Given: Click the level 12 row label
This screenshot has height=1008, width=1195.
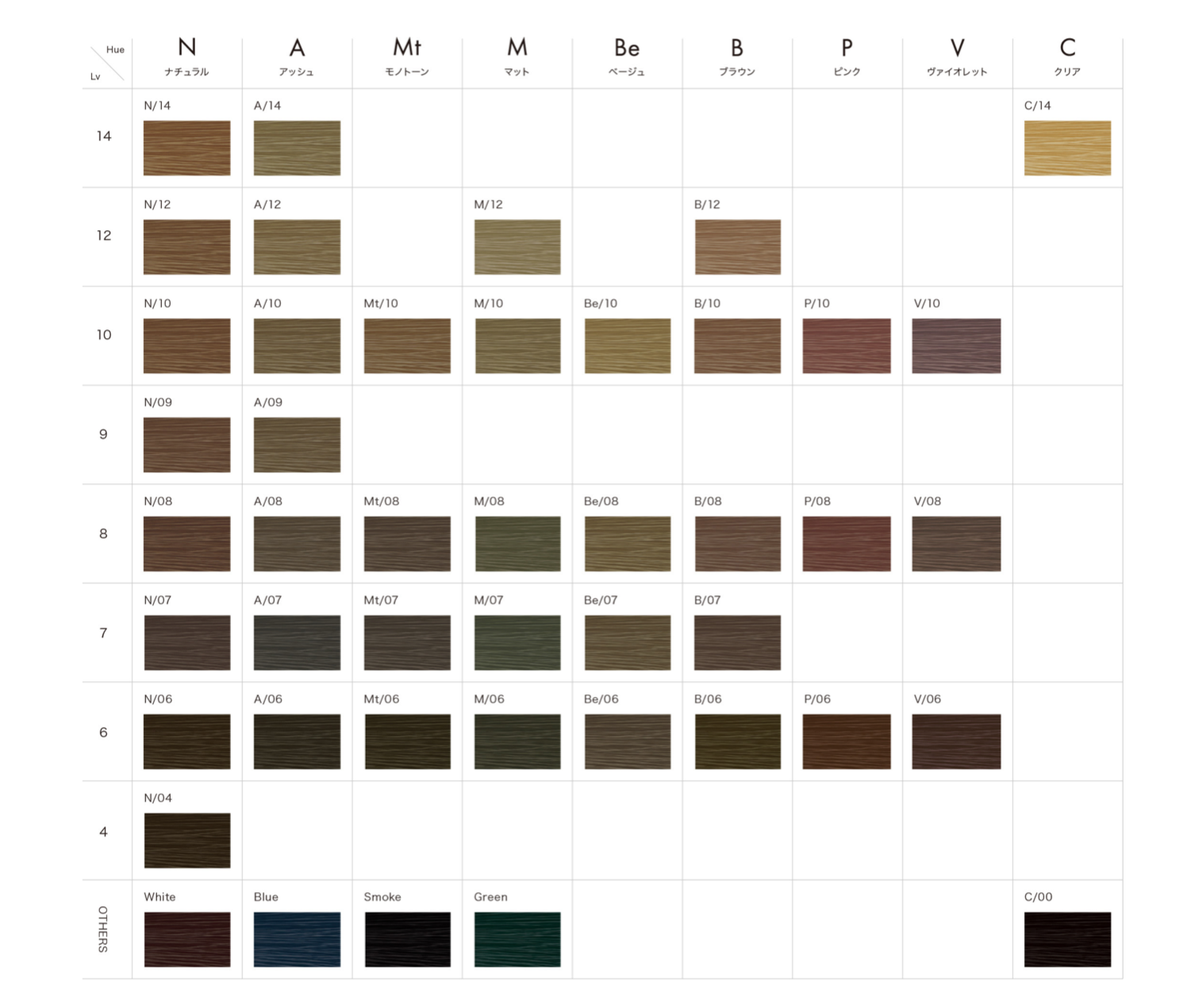Looking at the screenshot, I should 104,236.
